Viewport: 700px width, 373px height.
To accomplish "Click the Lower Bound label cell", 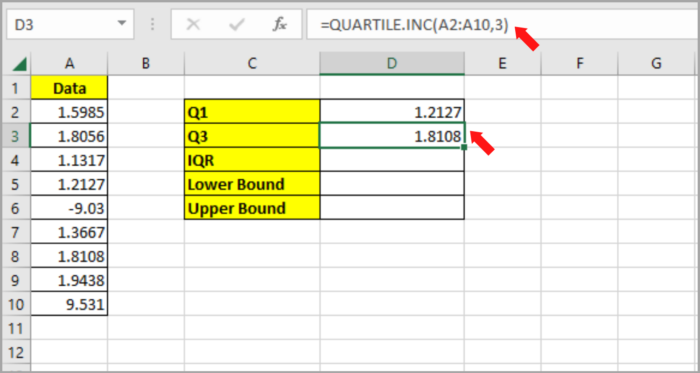I will click(x=252, y=184).
